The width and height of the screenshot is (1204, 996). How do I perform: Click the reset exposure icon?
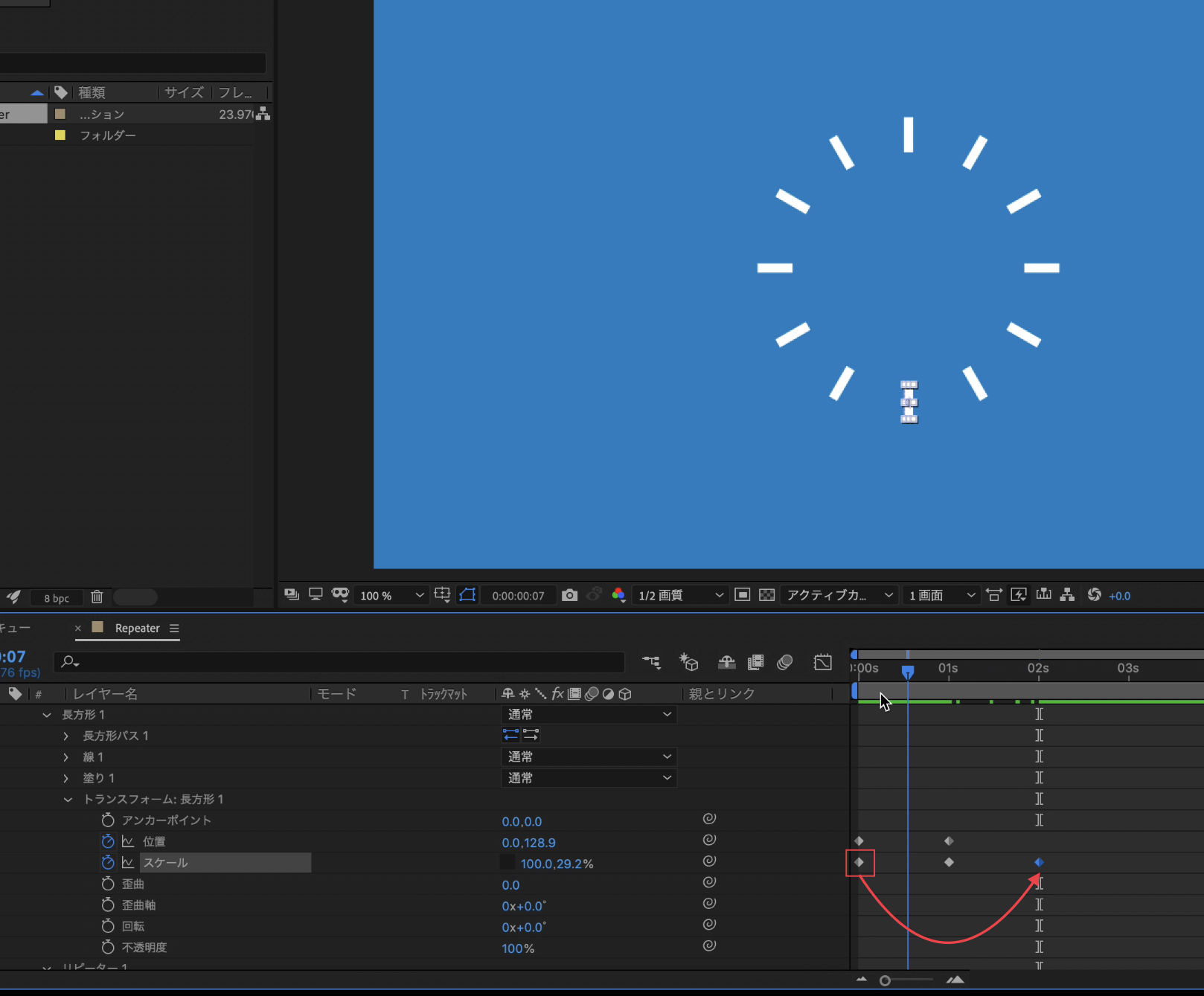tap(1094, 595)
